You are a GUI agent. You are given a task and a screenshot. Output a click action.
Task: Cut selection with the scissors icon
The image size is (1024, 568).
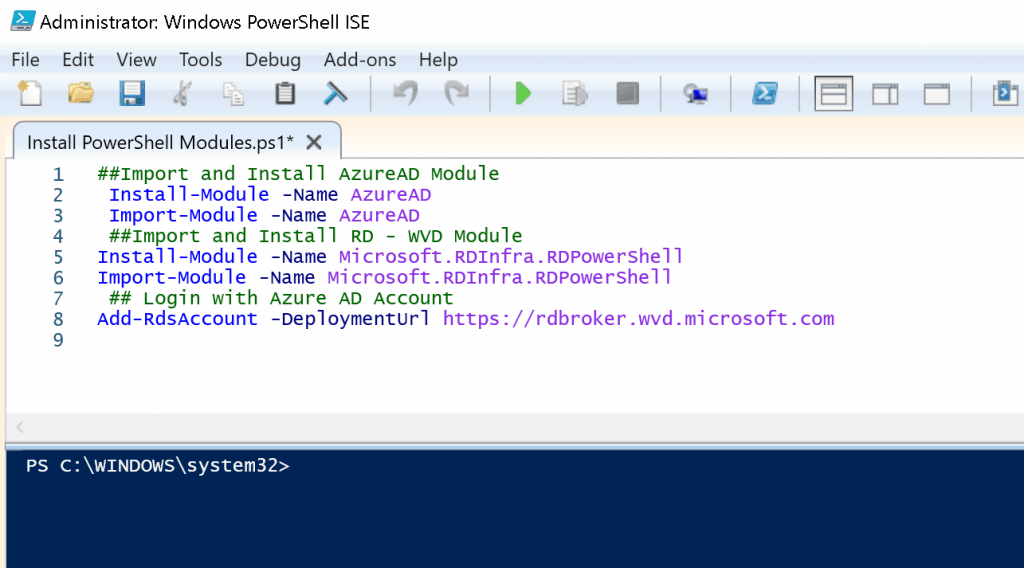(x=182, y=94)
